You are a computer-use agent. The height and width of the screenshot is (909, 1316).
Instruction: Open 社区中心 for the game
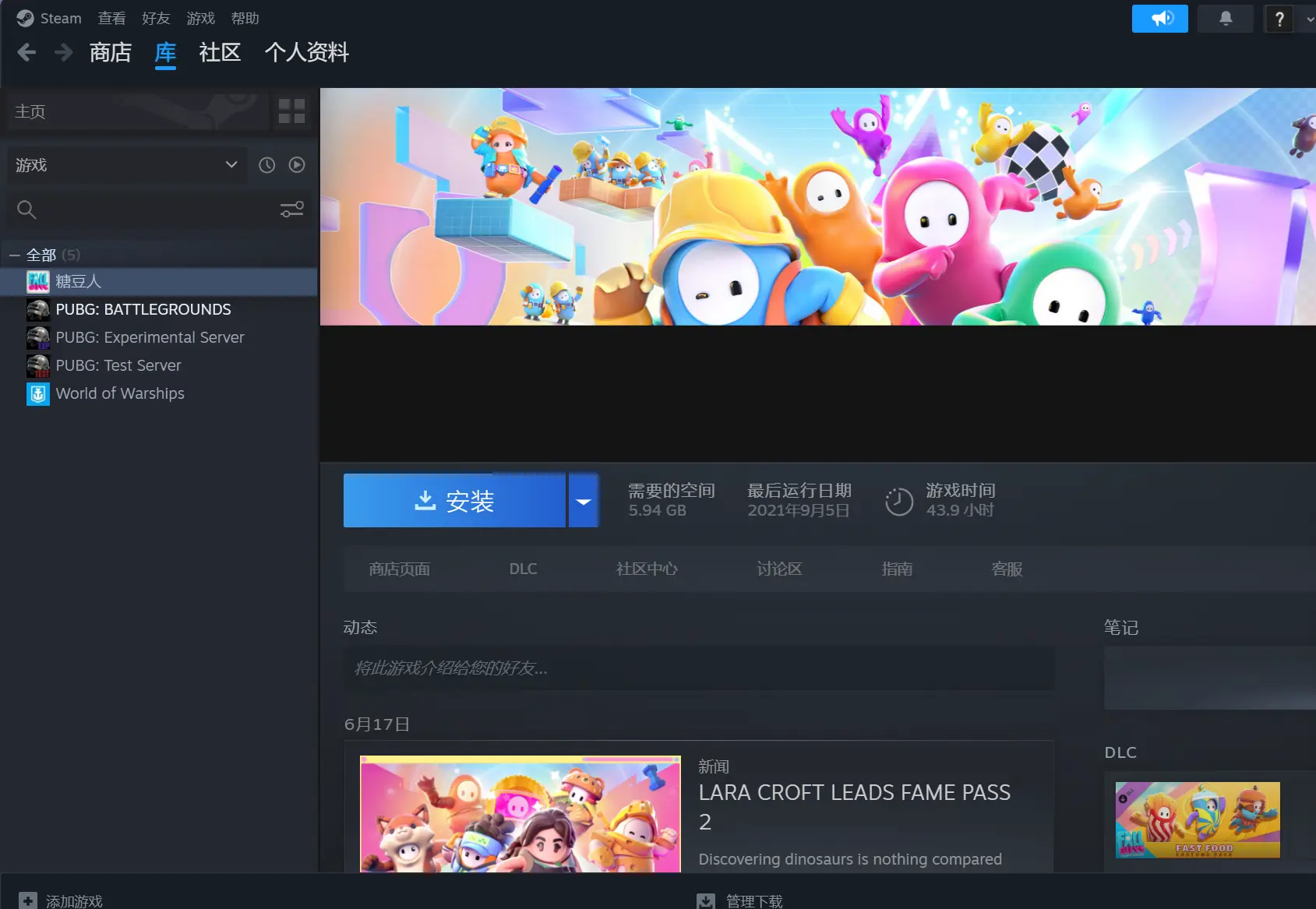647,569
